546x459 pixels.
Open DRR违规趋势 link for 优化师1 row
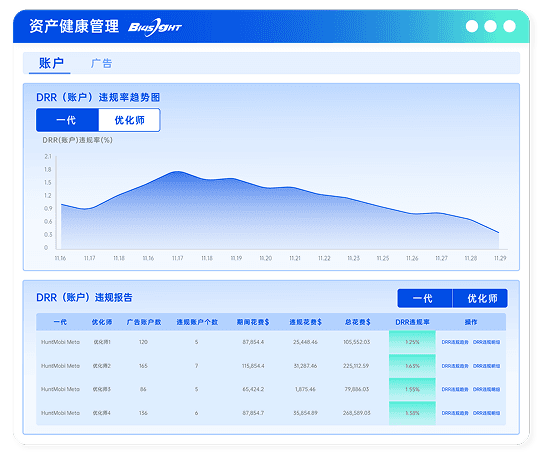[455, 342]
